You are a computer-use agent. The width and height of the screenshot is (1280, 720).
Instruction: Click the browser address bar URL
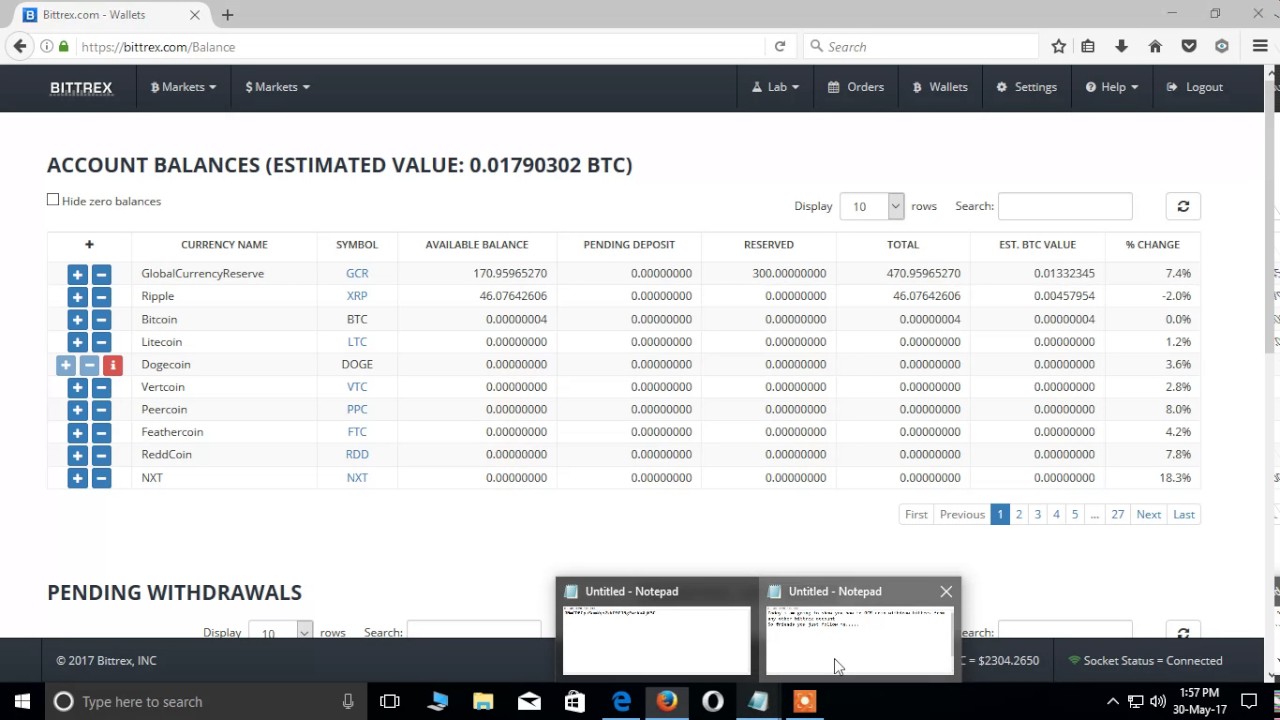[420, 46]
